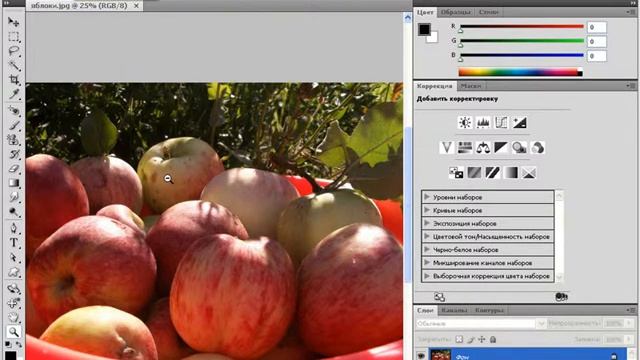Click the foreground color swatch in Color panel
Viewport: 640px width, 360px height.
424,29
